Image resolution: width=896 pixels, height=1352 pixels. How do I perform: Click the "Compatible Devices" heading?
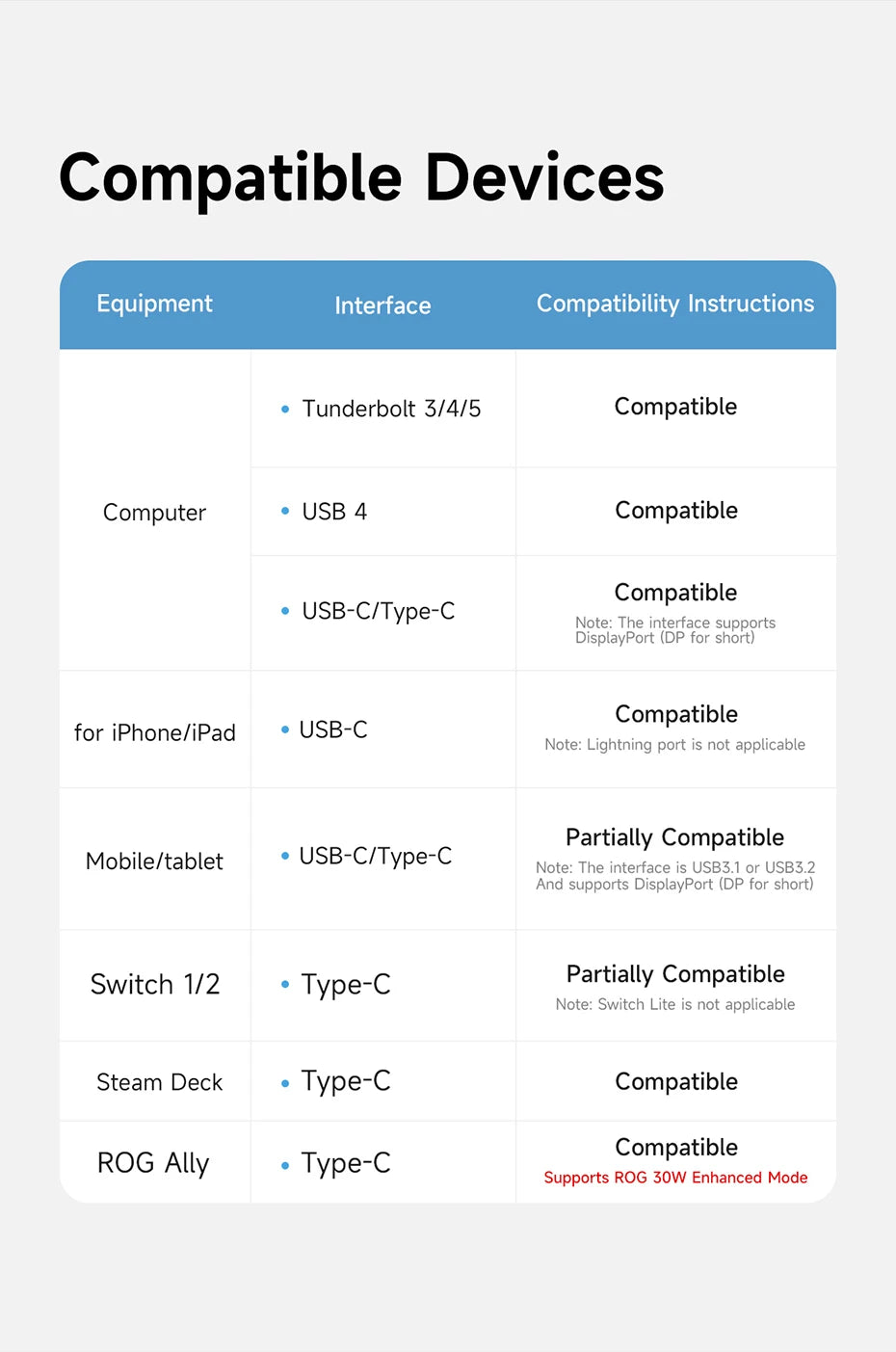coord(361,178)
